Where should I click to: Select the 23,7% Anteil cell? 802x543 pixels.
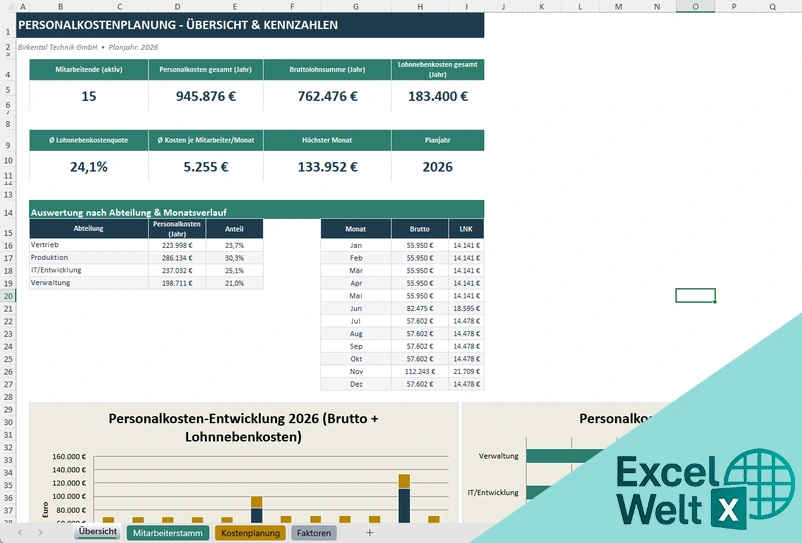click(234, 245)
